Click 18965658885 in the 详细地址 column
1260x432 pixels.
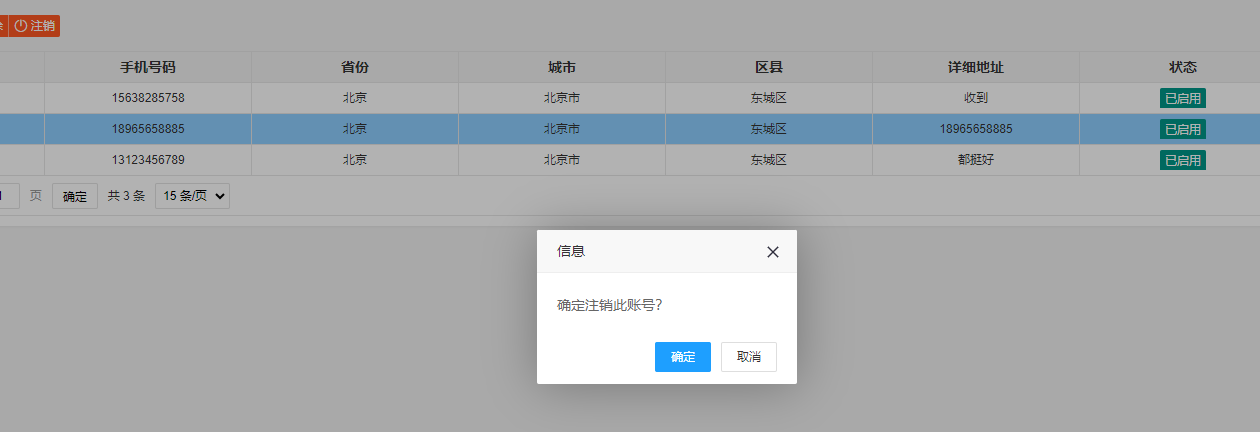tap(976, 129)
